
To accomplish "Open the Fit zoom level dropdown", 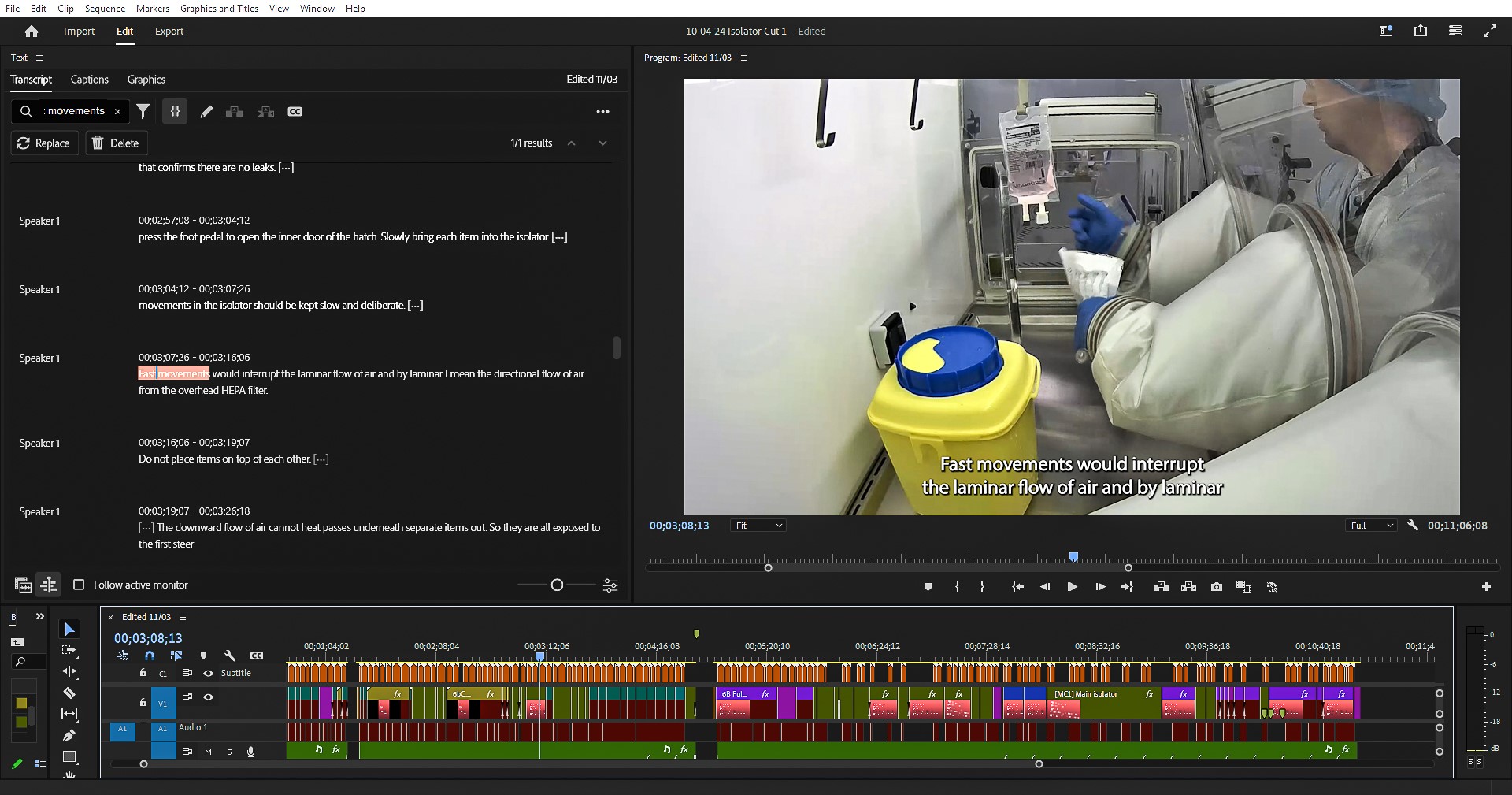I will (x=758, y=526).
